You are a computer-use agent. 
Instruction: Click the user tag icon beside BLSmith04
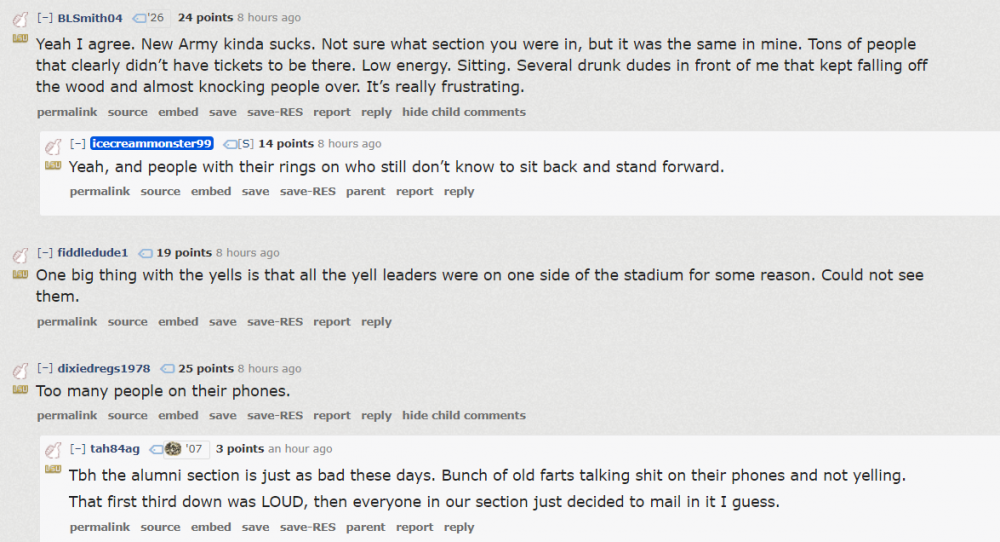(139, 18)
